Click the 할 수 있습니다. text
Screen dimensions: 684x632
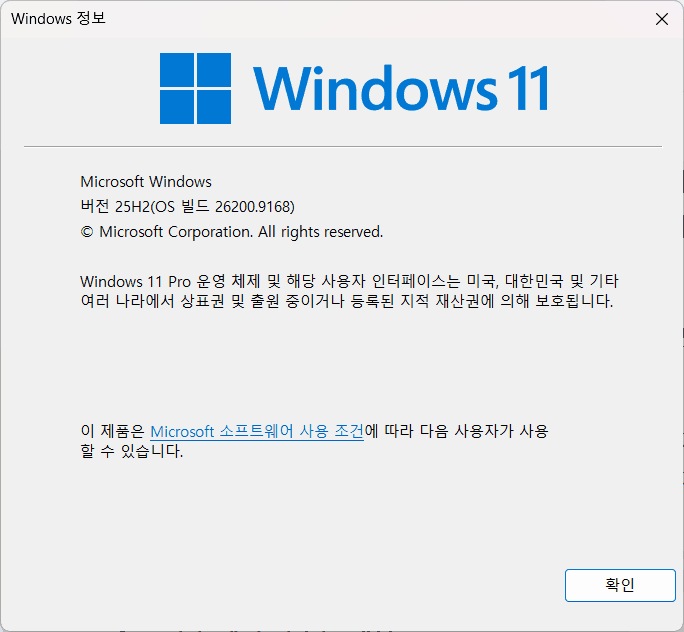click(x=132, y=451)
